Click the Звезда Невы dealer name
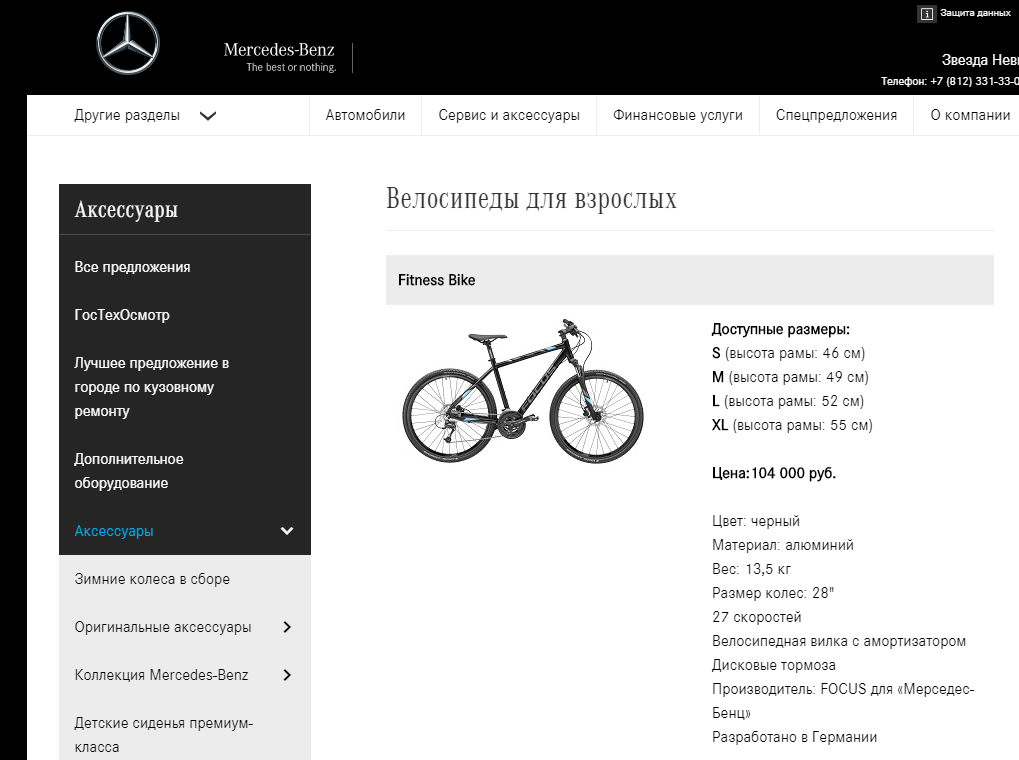Viewport: 1019px width, 760px height. pyautogui.click(x=980, y=60)
